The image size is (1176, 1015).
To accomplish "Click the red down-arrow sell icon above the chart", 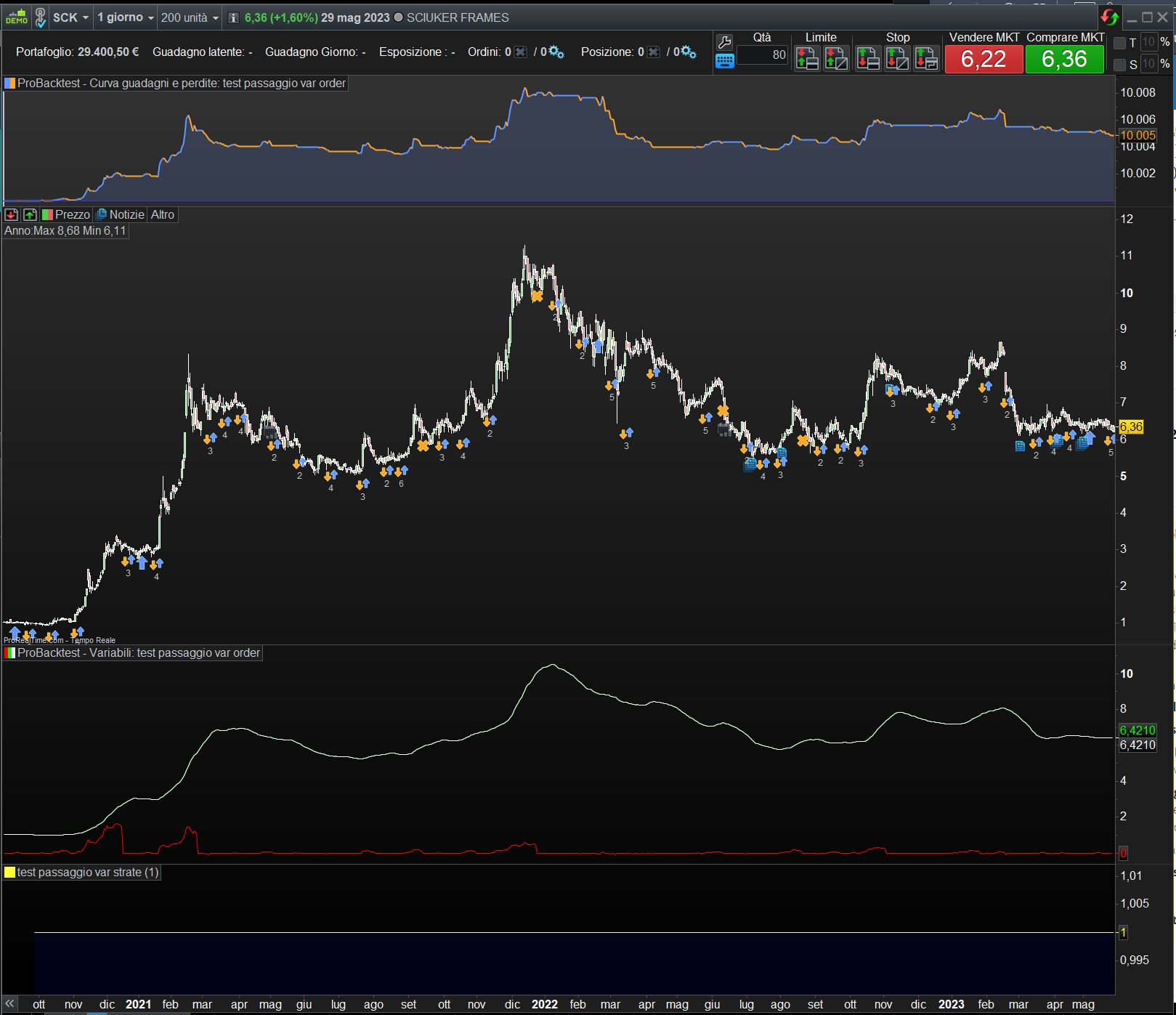I will [x=11, y=214].
